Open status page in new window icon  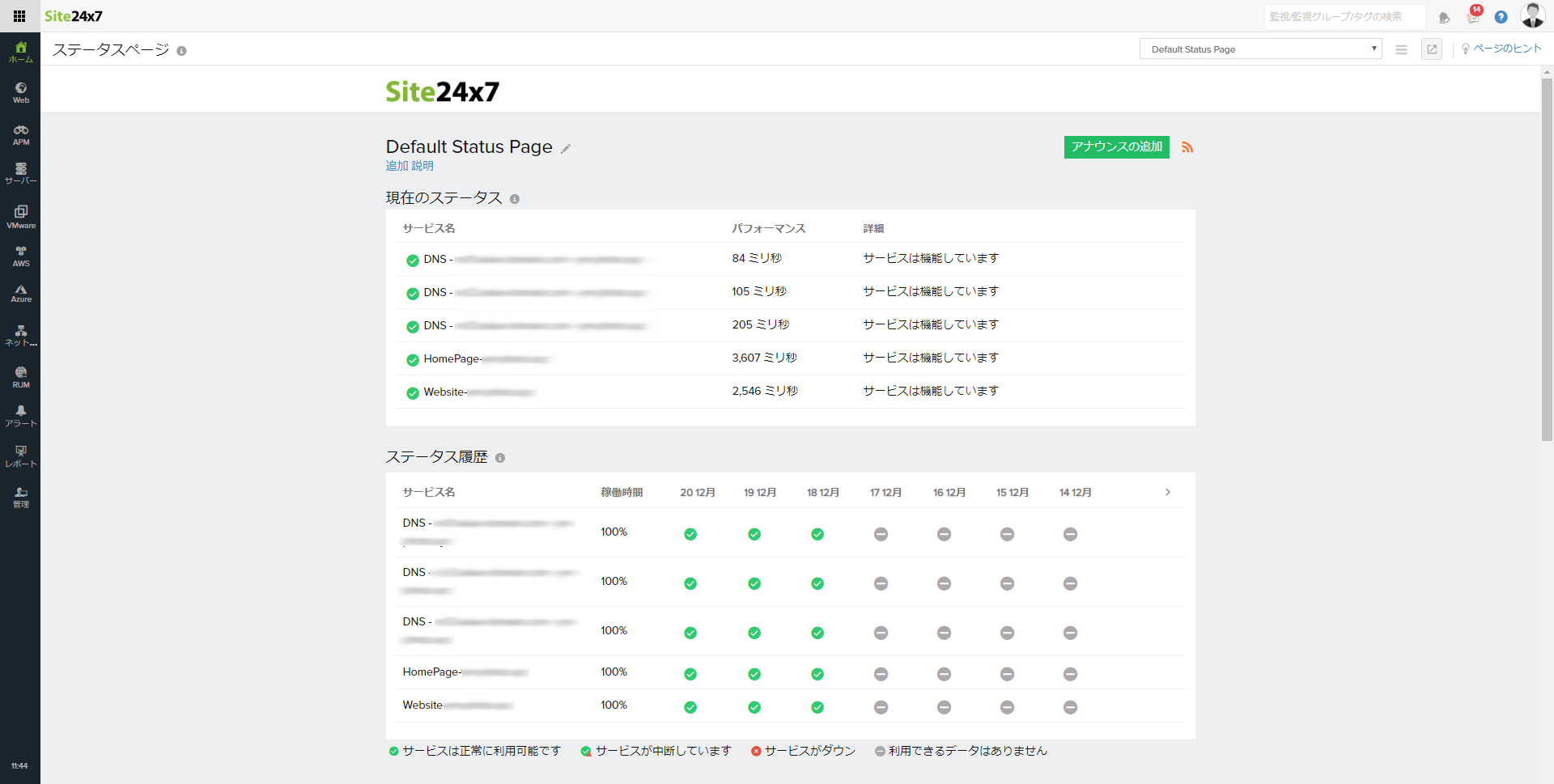click(1432, 49)
